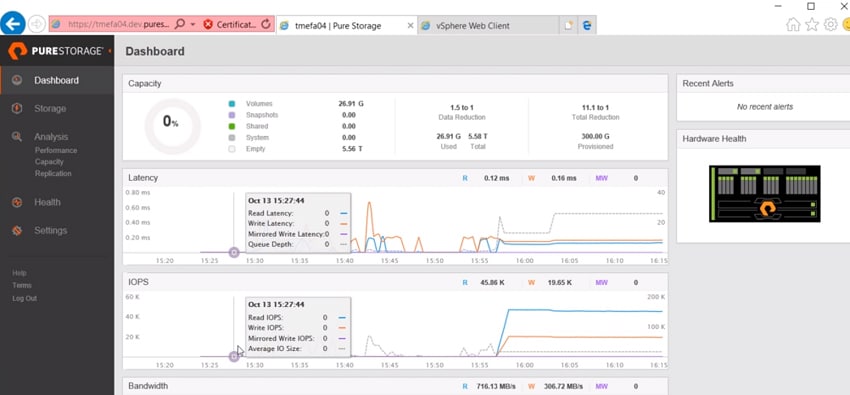Open Storage section in sidebar
850x395 pixels.
click(50, 108)
